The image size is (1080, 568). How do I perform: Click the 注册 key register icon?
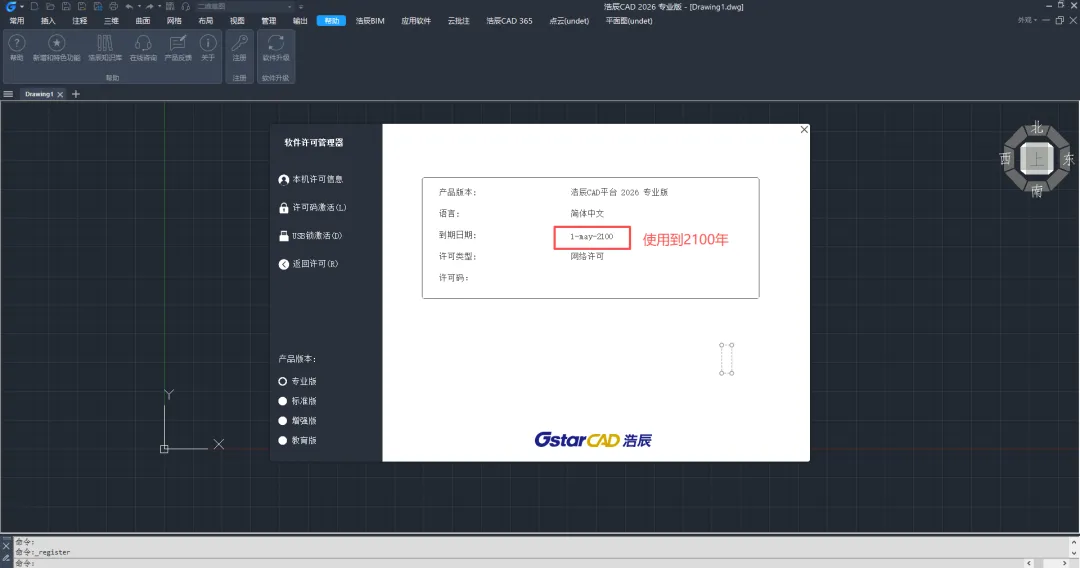239,48
